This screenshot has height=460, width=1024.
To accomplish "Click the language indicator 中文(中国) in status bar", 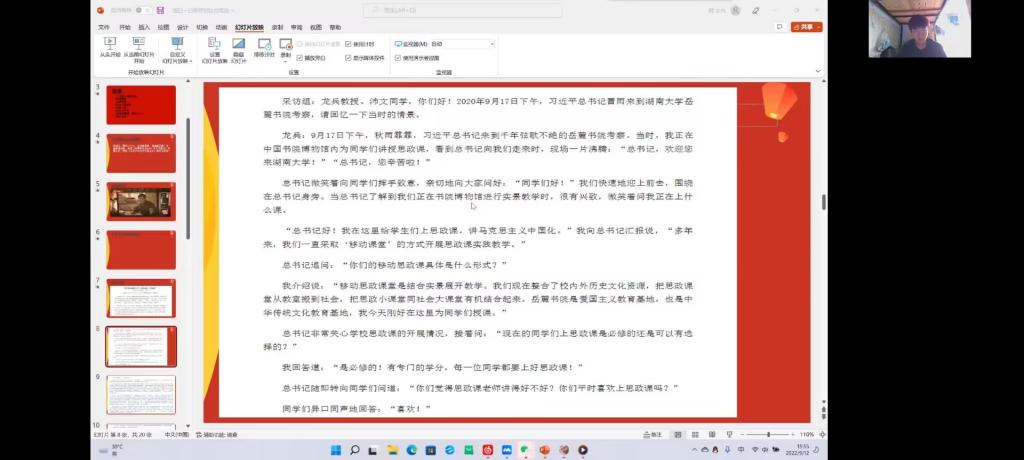I will [x=176, y=435].
